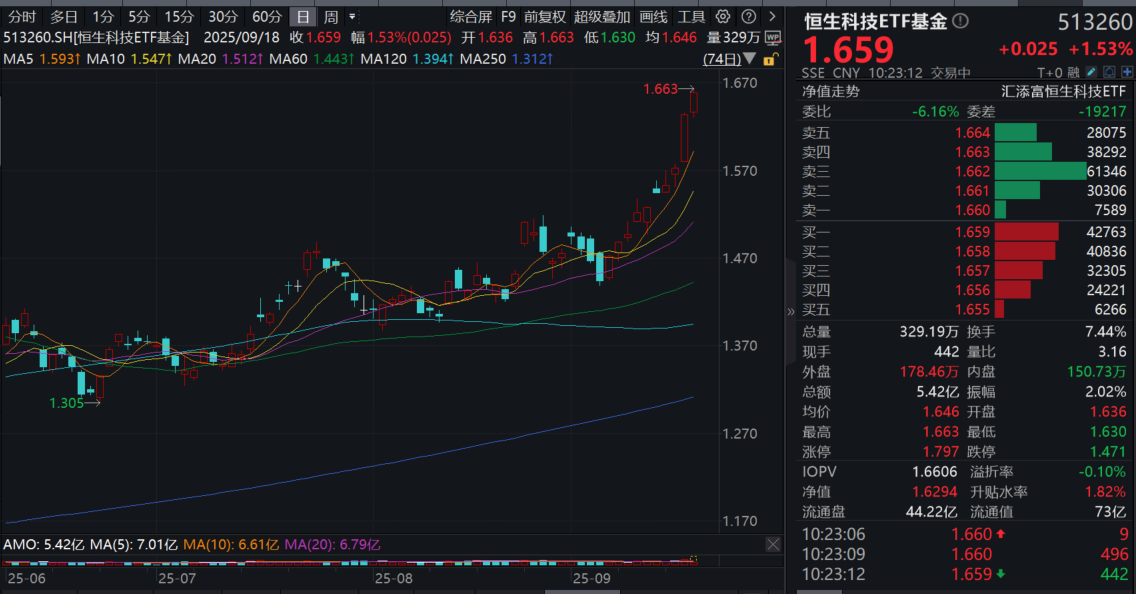
Task: Open the 超级叠加 overlay option
Action: tap(602, 16)
